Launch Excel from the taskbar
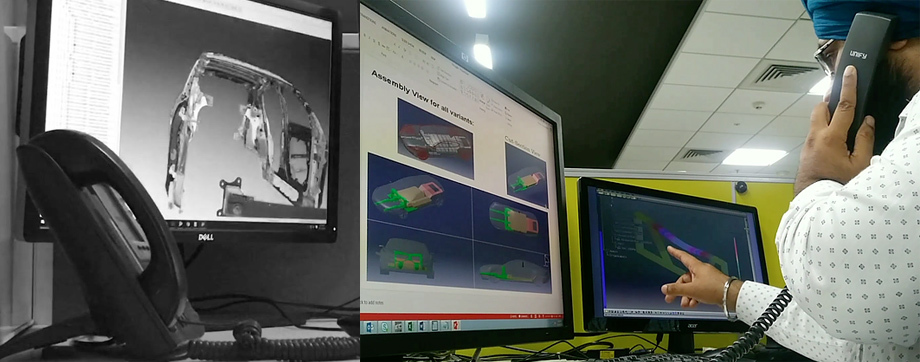Image resolution: width=920 pixels, height=362 pixels. (x=410, y=327)
